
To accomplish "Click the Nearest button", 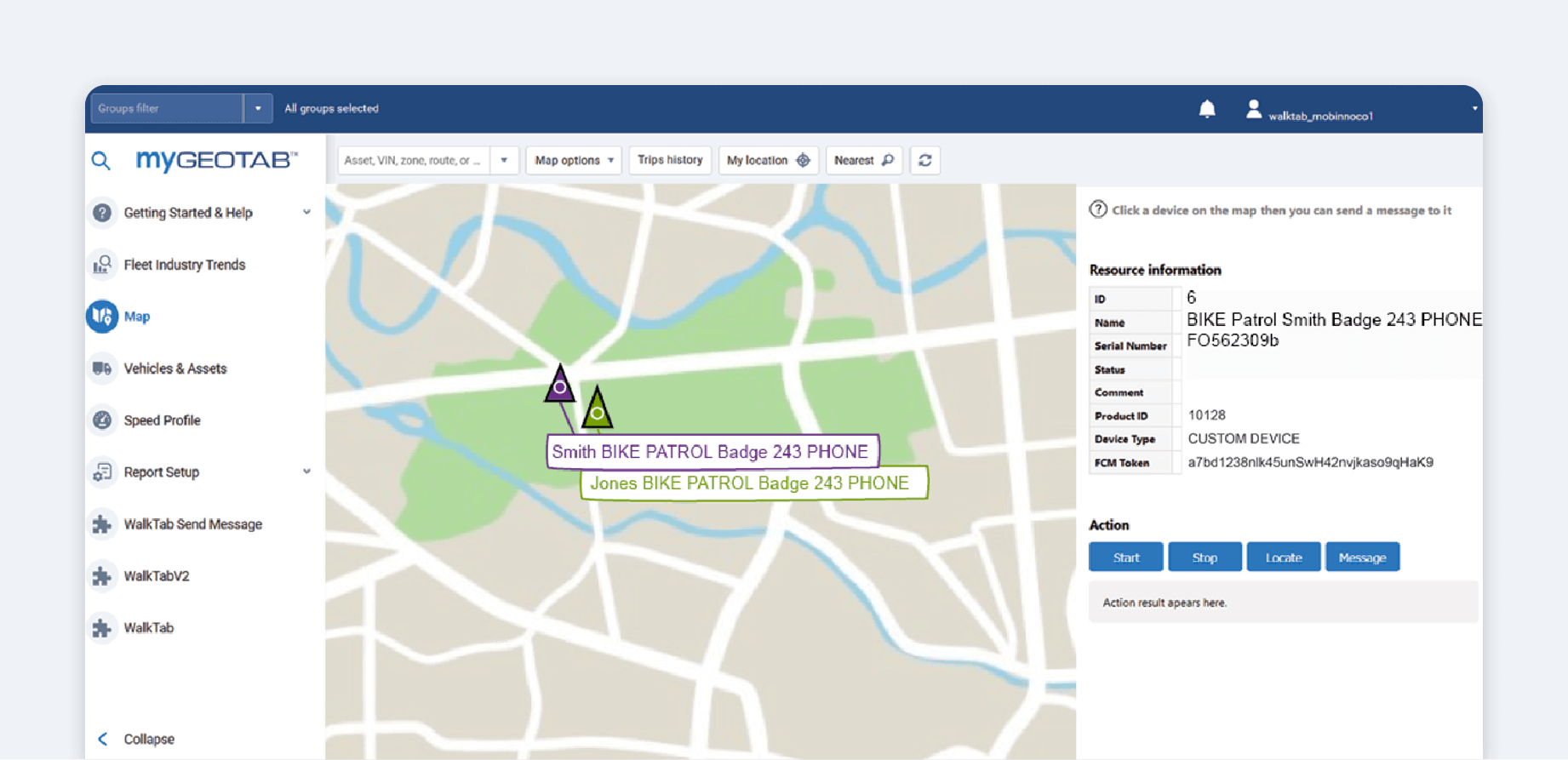I will pyautogui.click(x=864, y=160).
